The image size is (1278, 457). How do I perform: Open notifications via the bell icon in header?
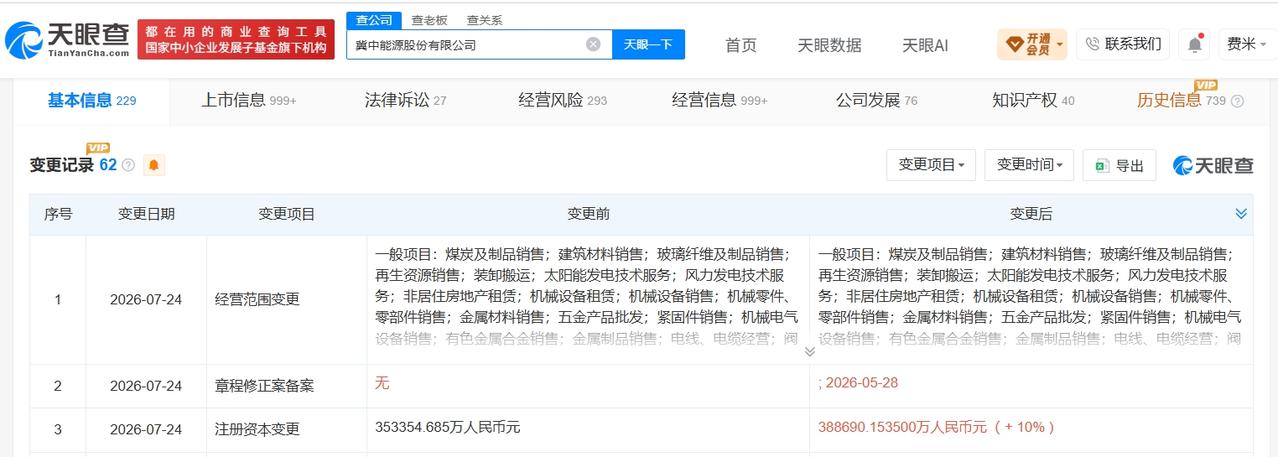(x=1195, y=44)
